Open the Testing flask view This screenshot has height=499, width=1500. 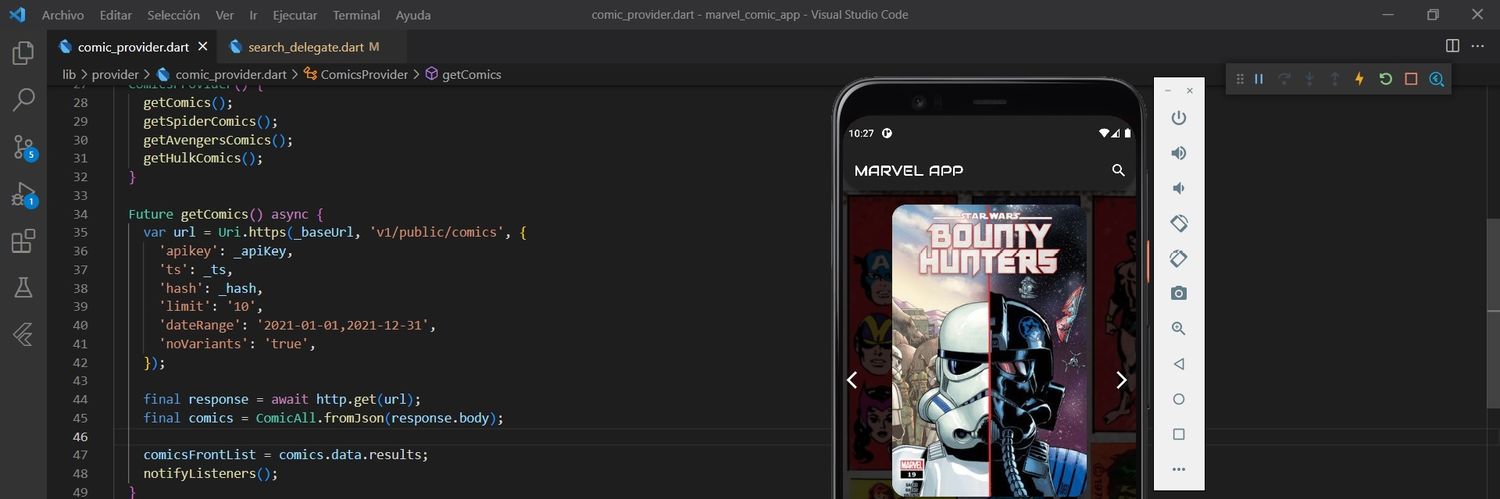click(23, 288)
